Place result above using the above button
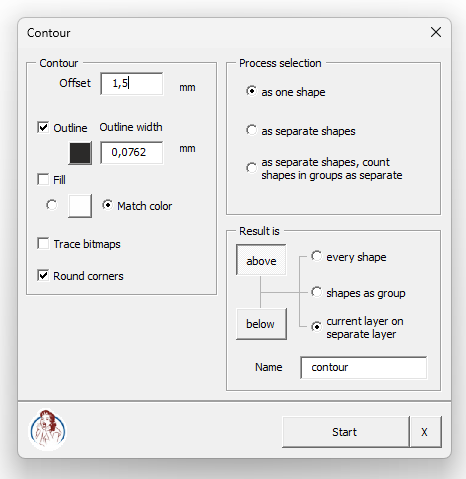466x479 pixels. (x=261, y=260)
